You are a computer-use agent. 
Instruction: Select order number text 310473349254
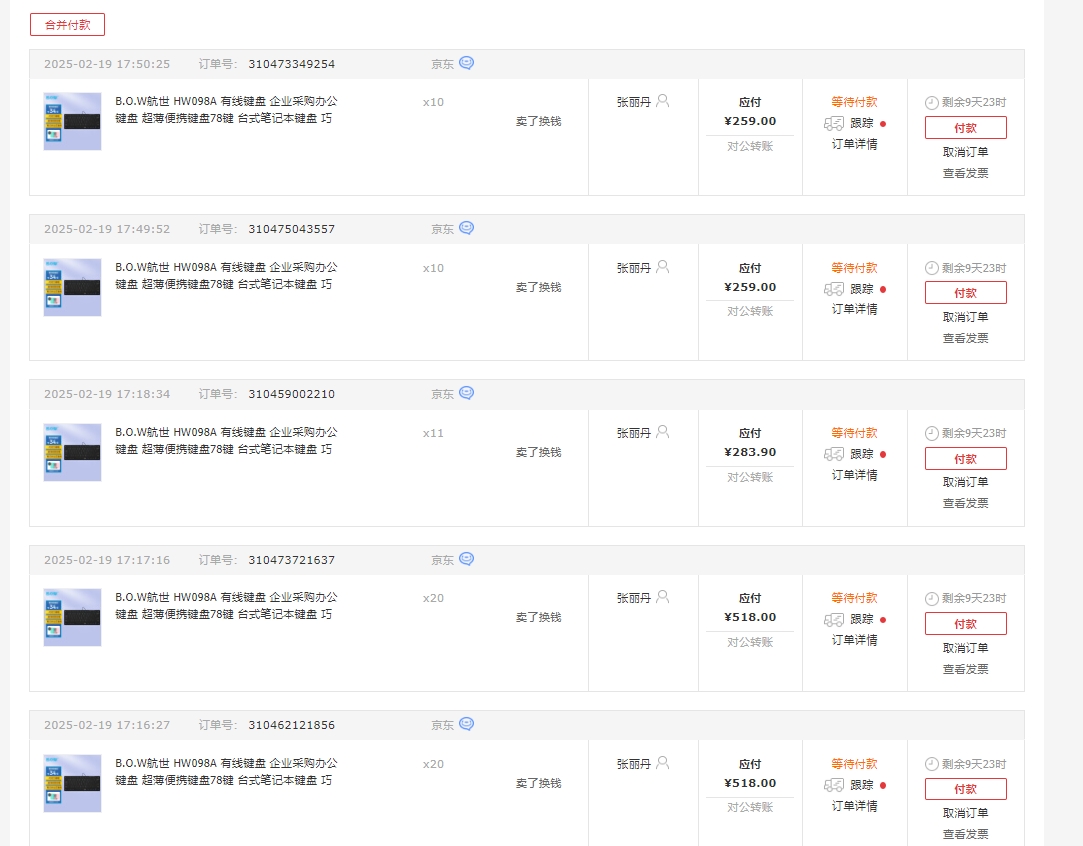(291, 64)
